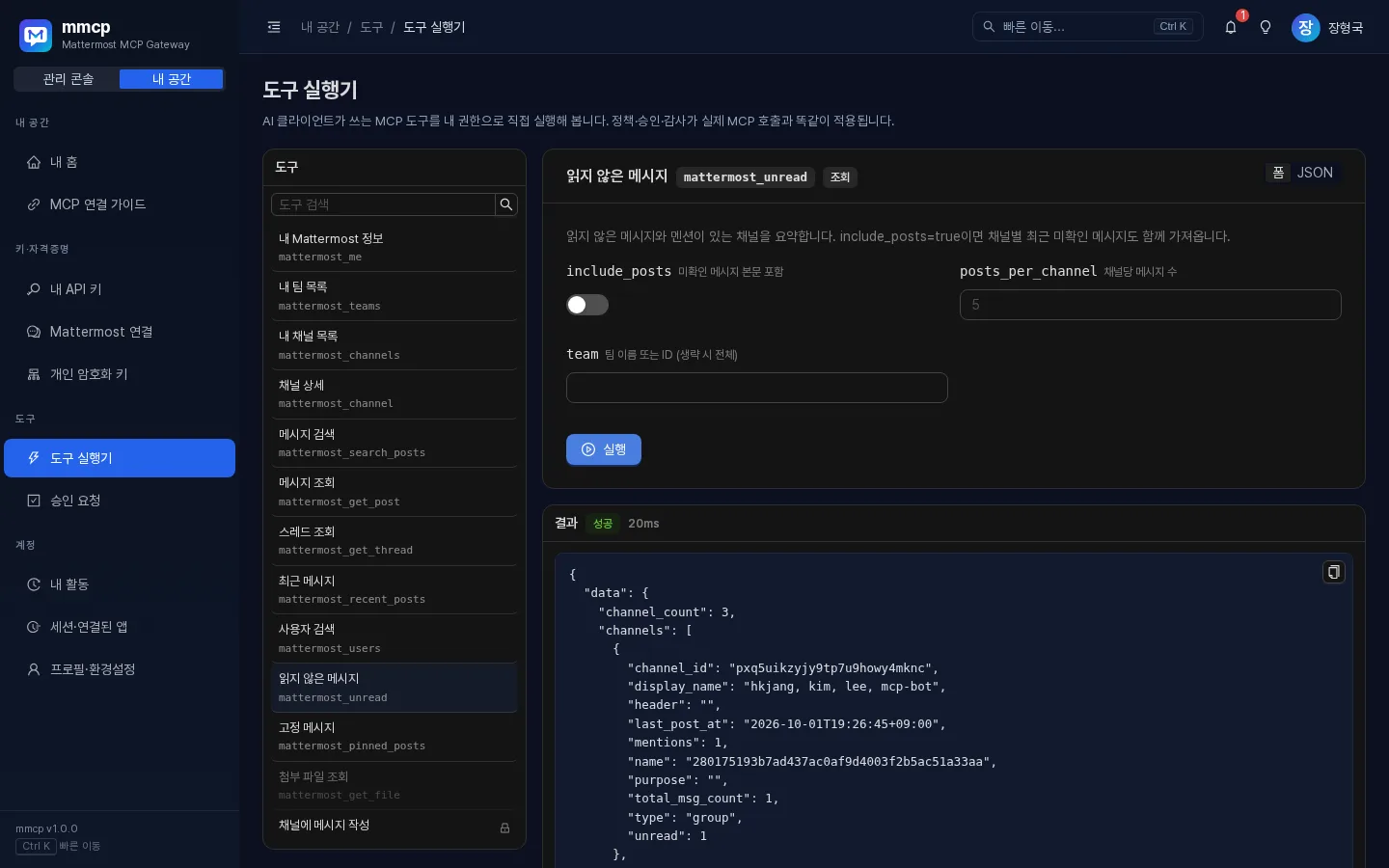Click the person icon beside 프로필·환경설정
This screenshot has height=868, width=1389.
tap(34, 669)
